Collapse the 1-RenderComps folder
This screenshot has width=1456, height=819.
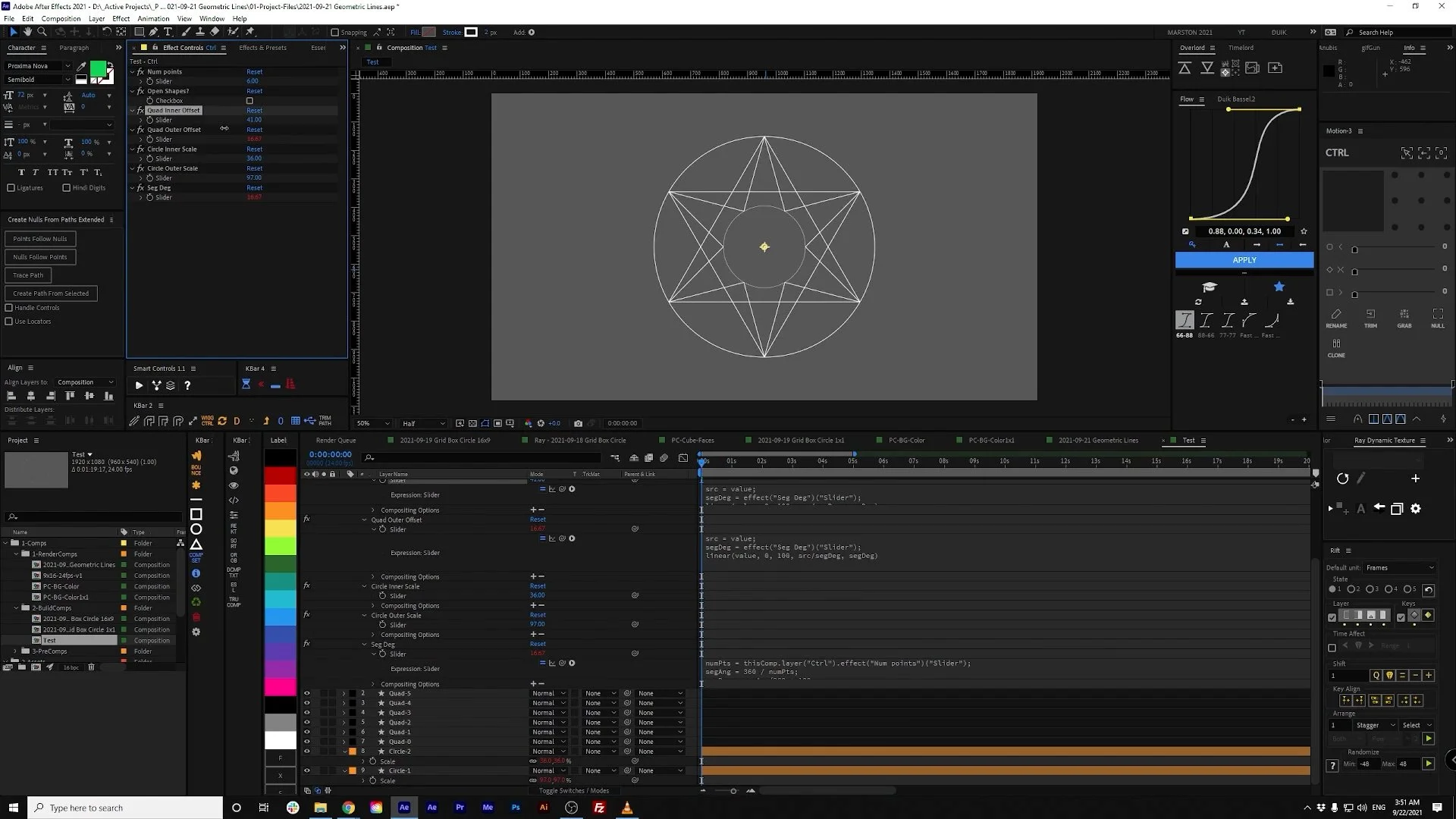pyautogui.click(x=17, y=554)
